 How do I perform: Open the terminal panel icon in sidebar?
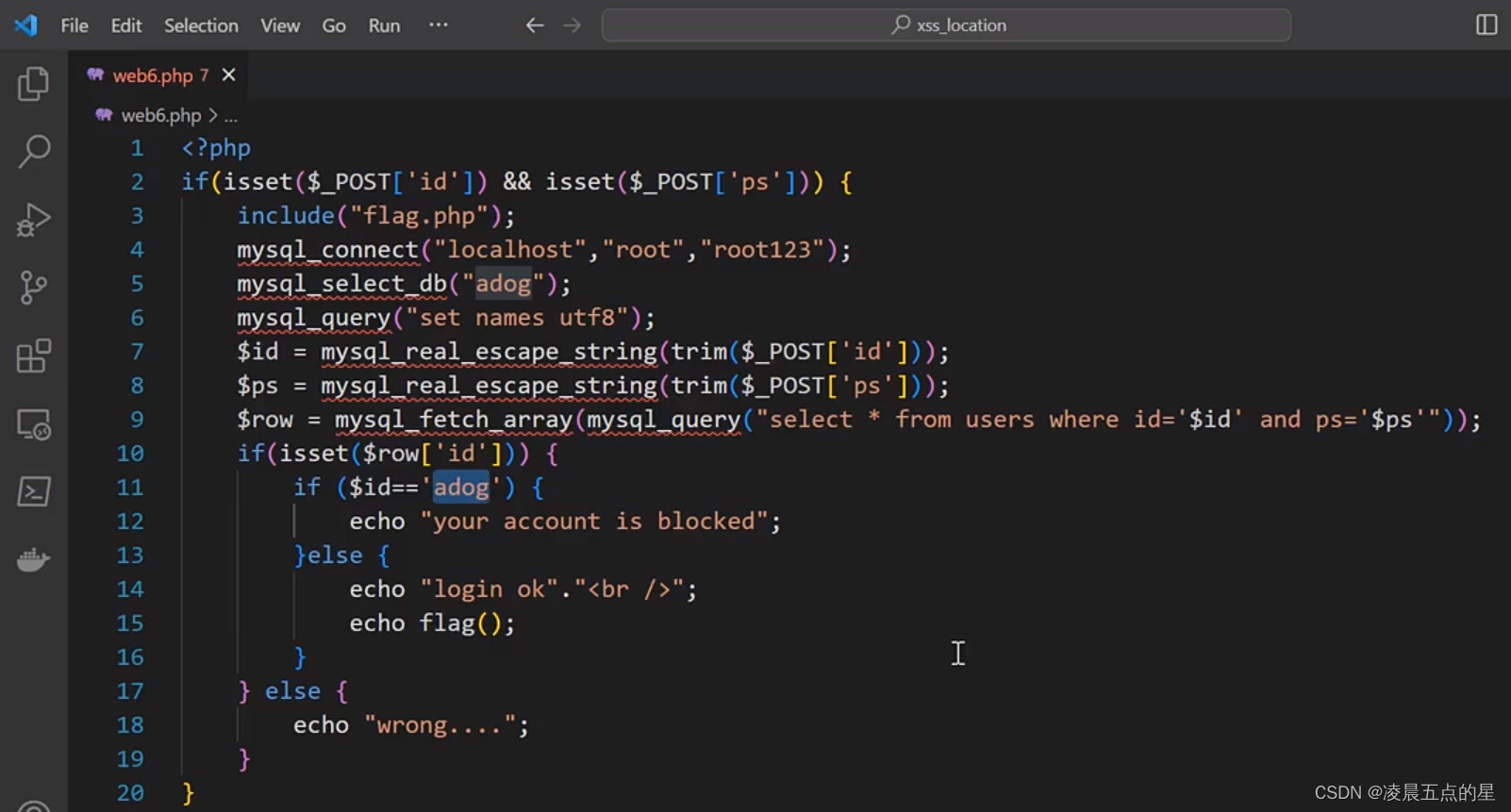(34, 491)
